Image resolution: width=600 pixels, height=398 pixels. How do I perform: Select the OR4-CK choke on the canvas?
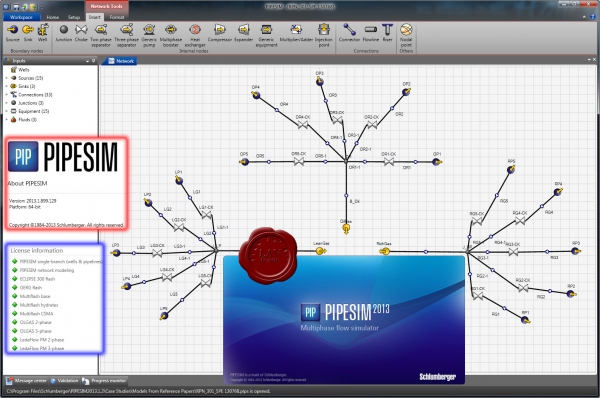point(303,124)
